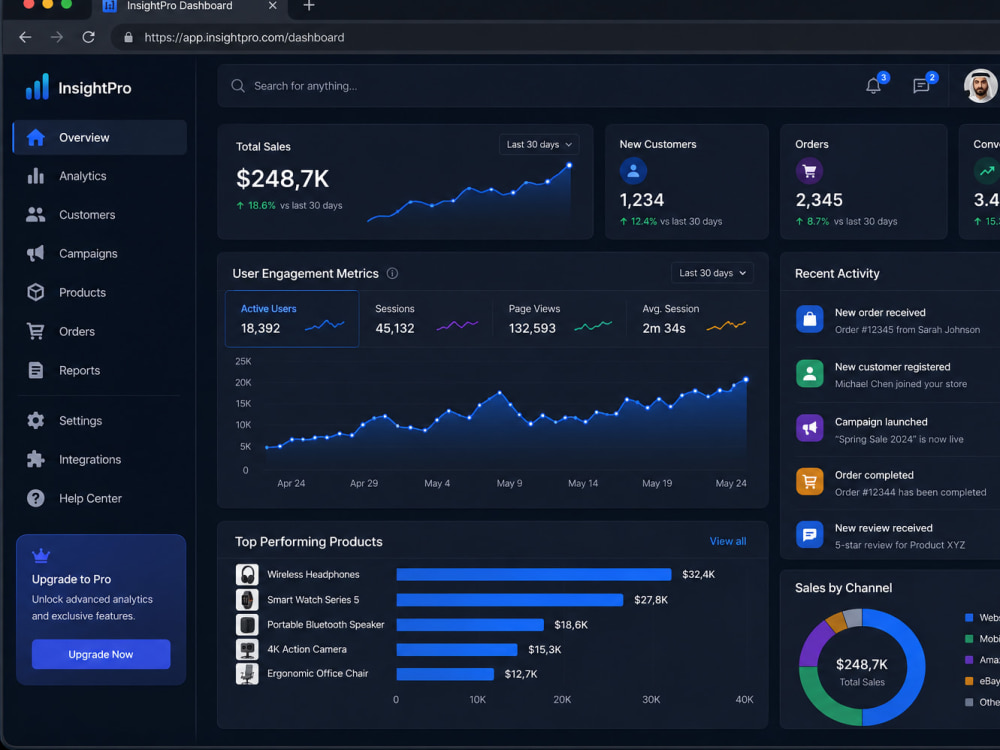
Task: Open the notifications bell icon
Action: 873,85
